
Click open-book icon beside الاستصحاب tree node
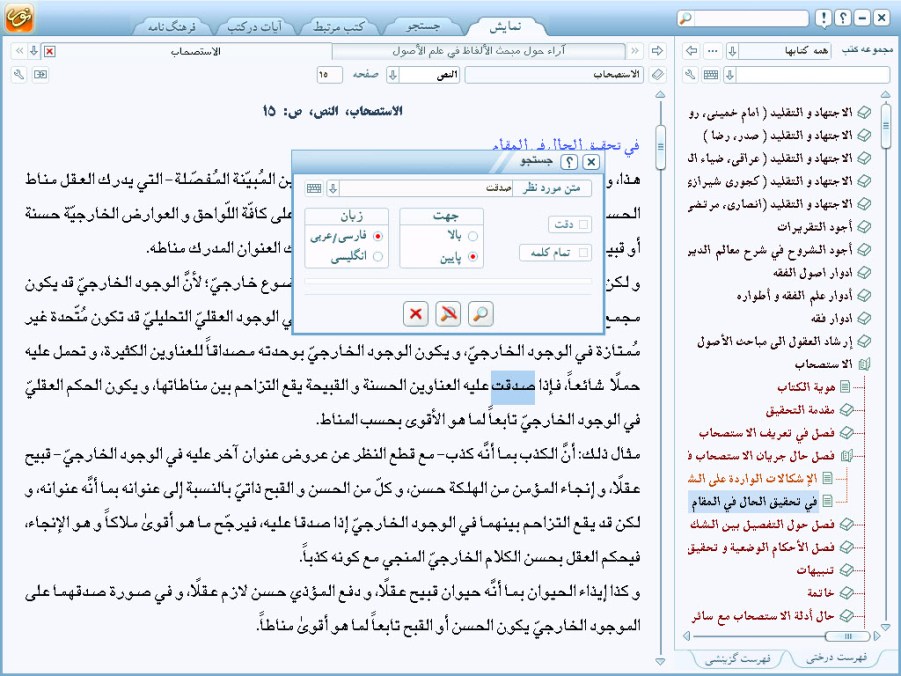(864, 364)
